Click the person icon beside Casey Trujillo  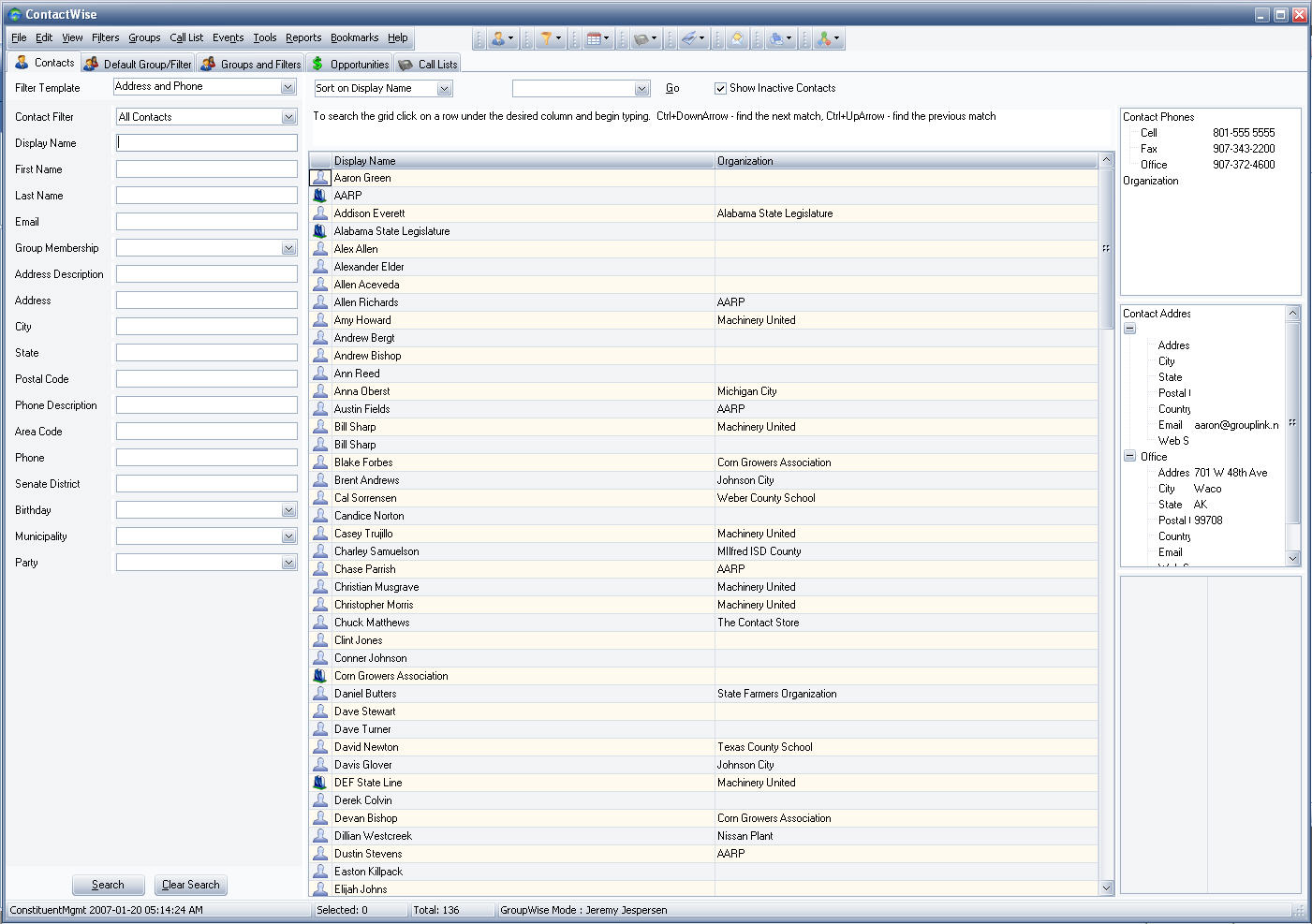pos(320,534)
